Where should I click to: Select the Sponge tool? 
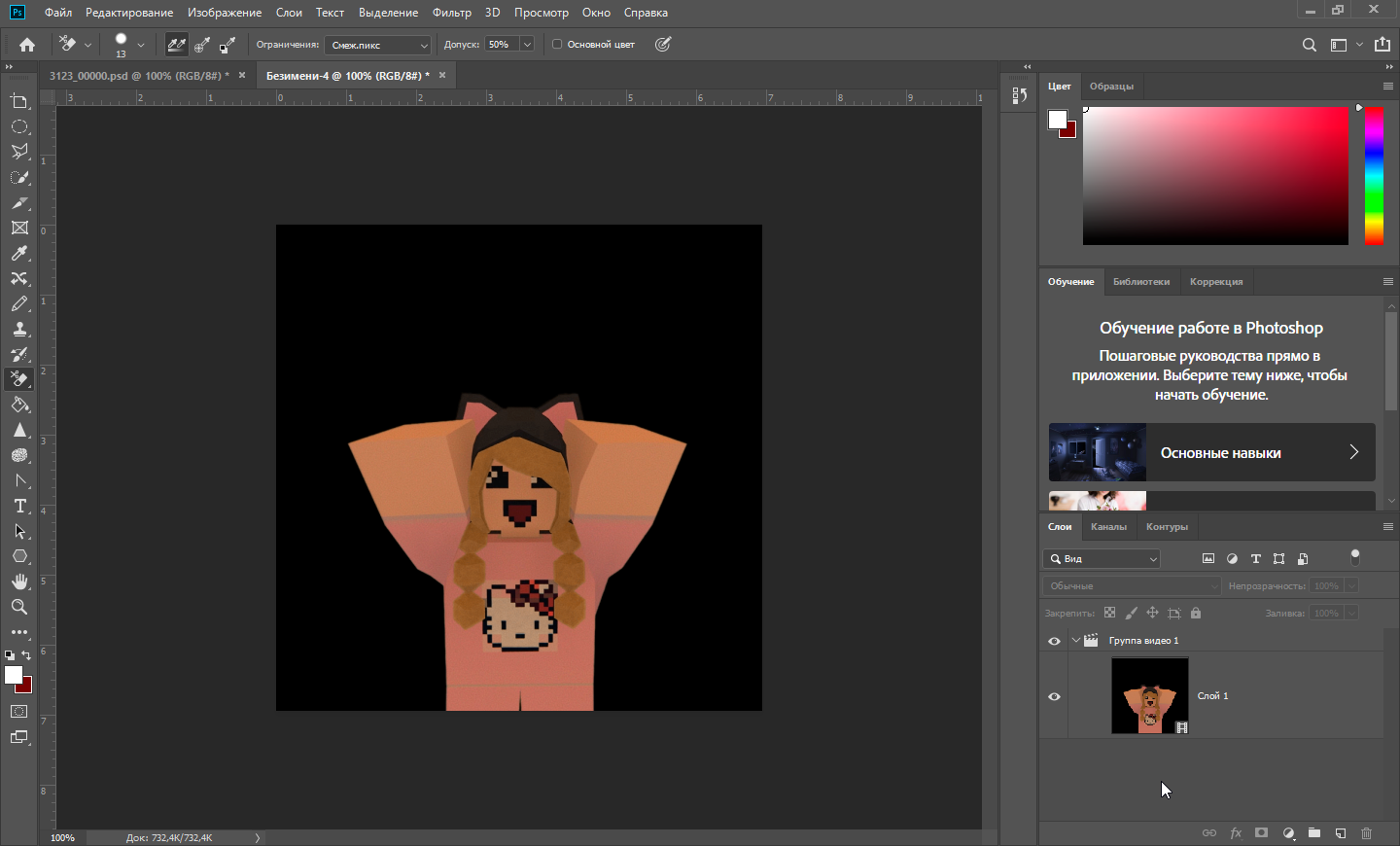point(19,456)
